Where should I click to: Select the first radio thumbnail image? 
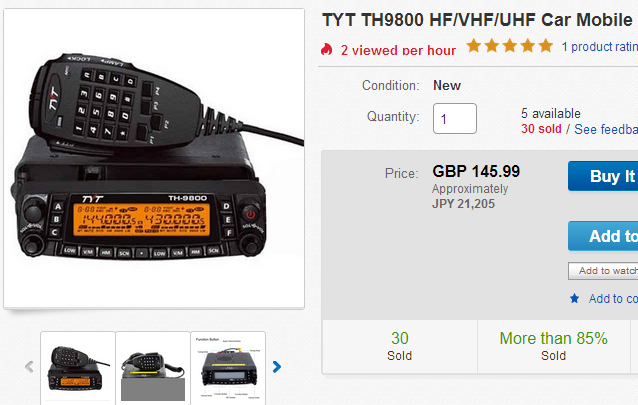(x=78, y=368)
